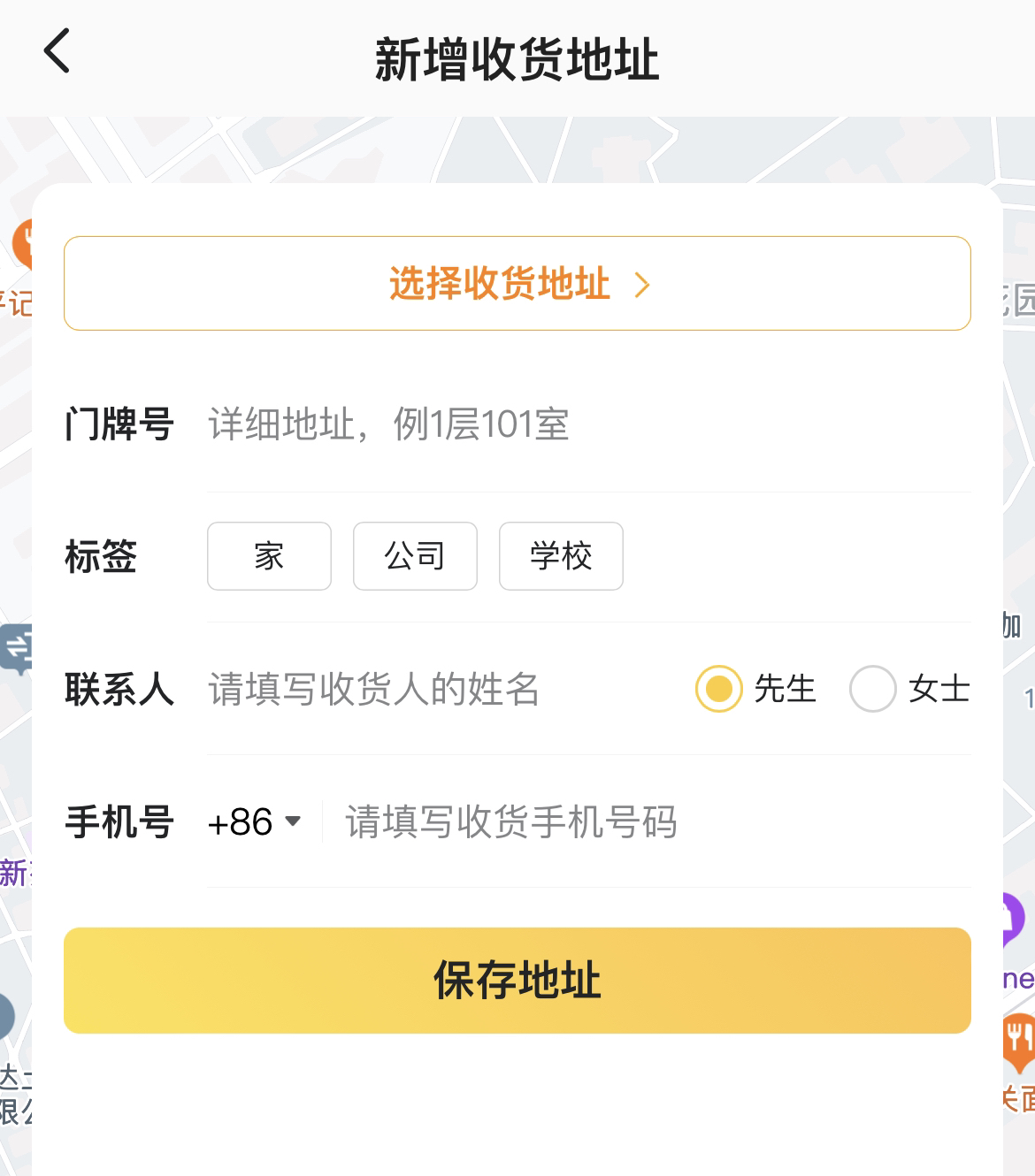This screenshot has width=1035, height=1176.
Task: Click the 标签 row label
Action: pos(101,557)
